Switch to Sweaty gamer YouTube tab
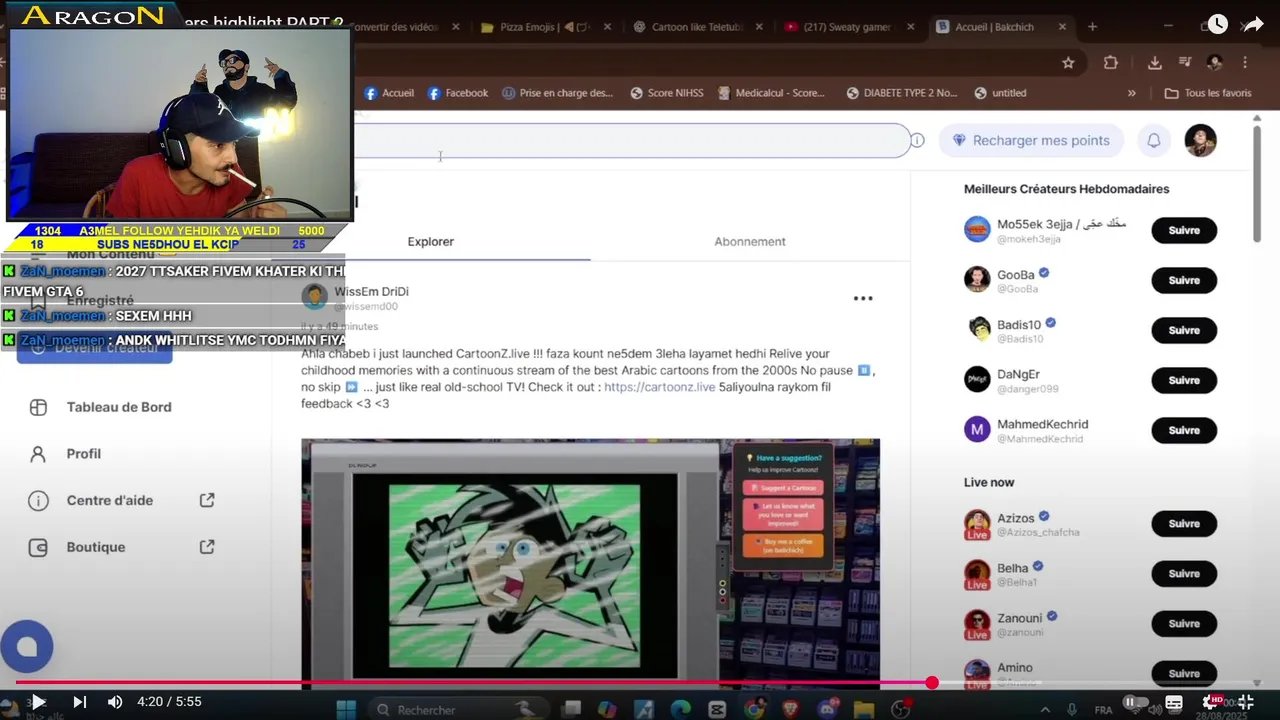Image resolution: width=1280 pixels, height=720 pixels. pos(848,27)
